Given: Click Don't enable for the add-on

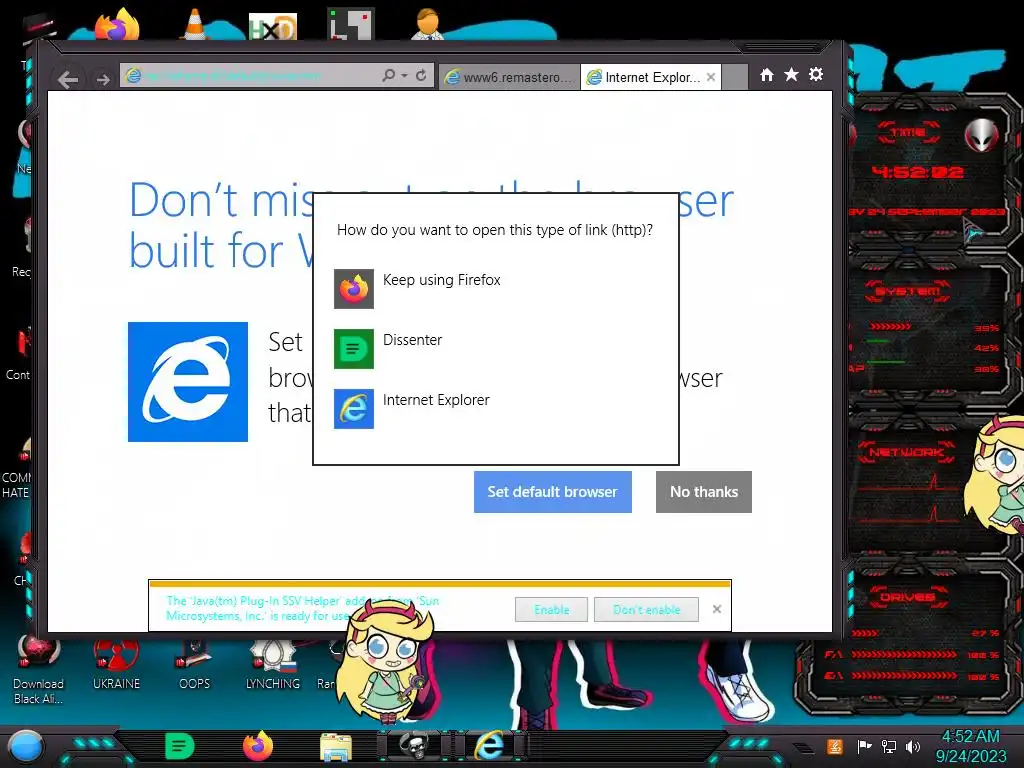Looking at the screenshot, I should click(647, 609).
